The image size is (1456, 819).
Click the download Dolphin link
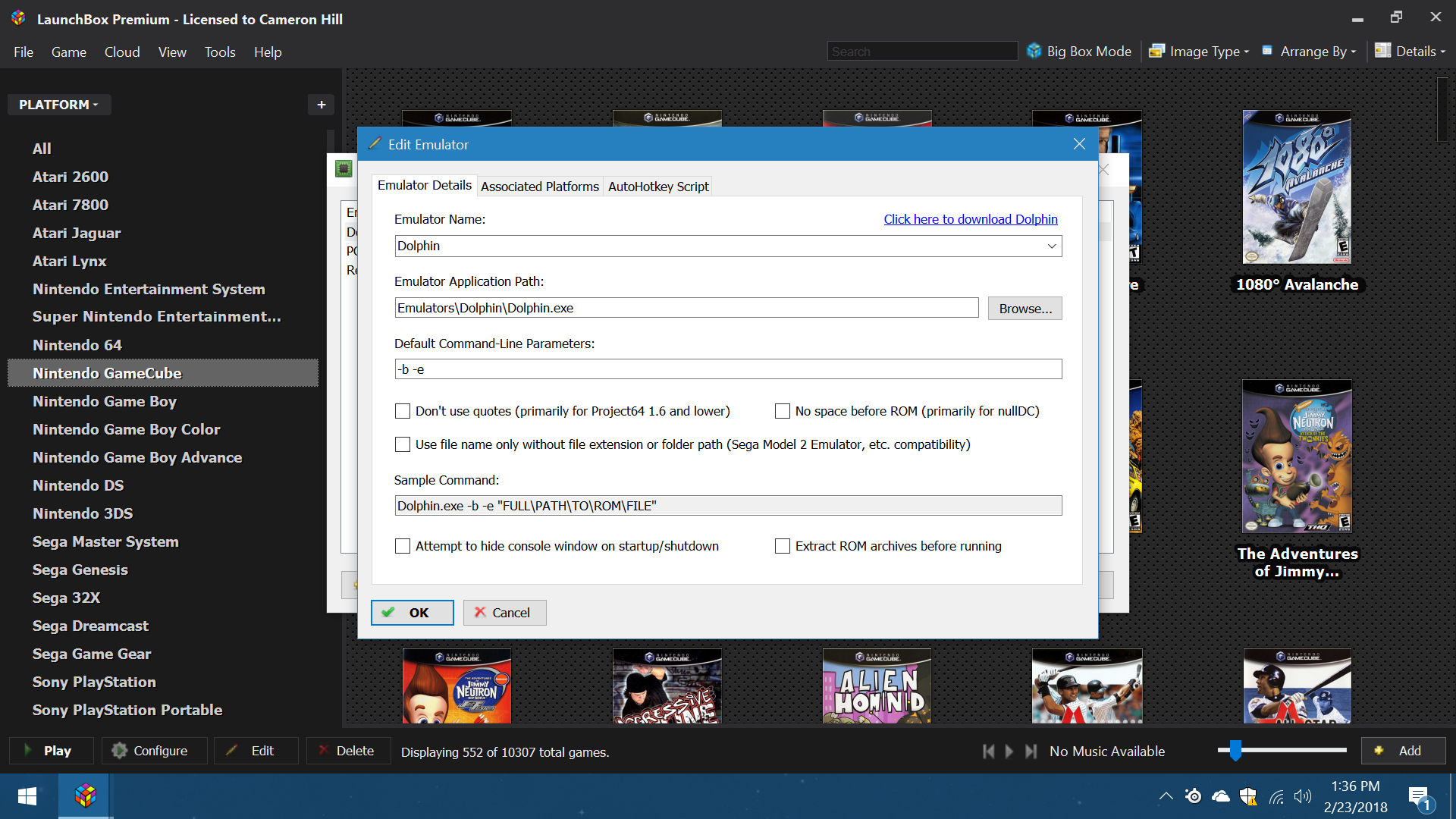[x=971, y=219]
